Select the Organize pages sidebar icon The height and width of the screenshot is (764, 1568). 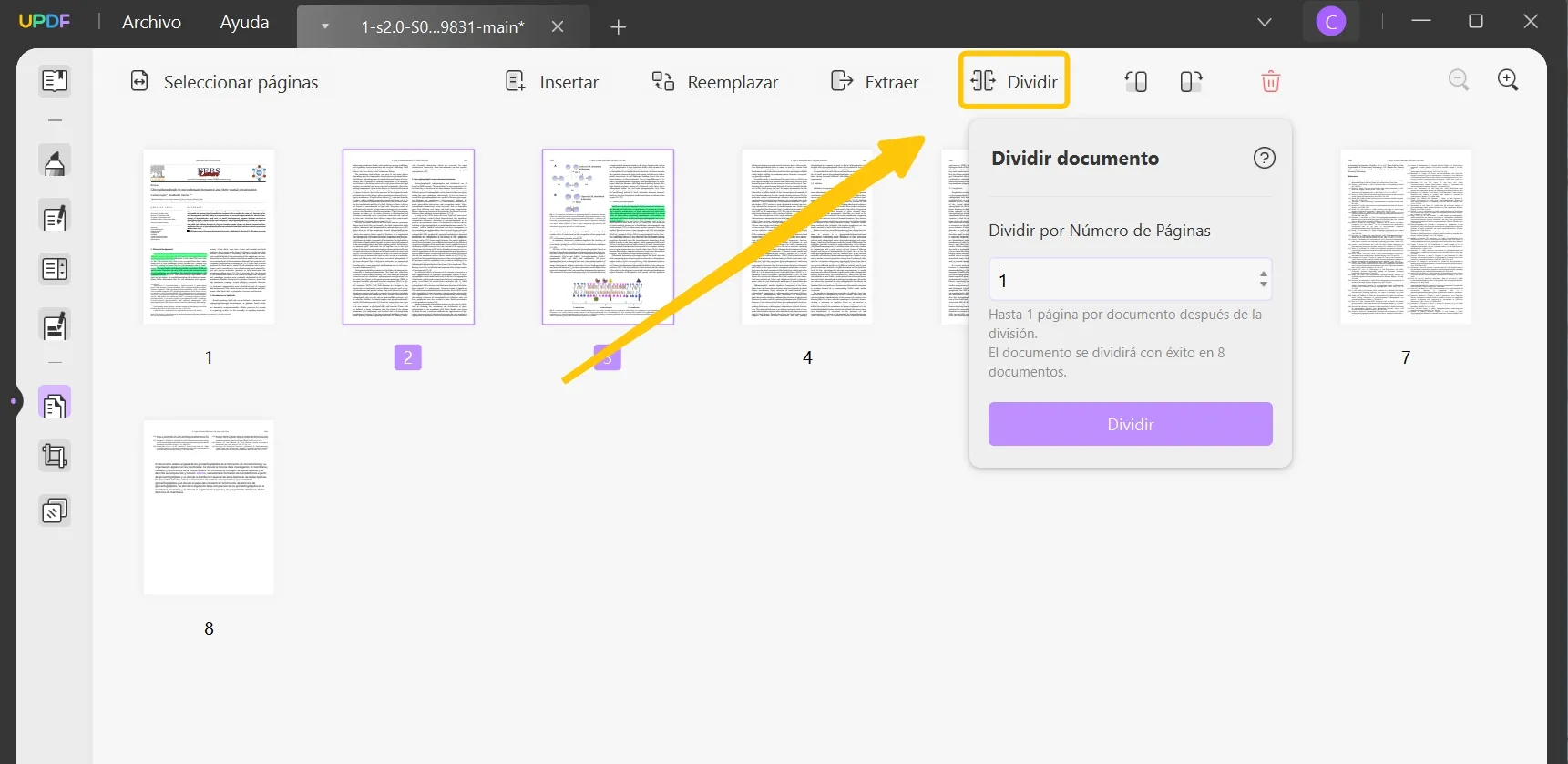pyautogui.click(x=55, y=403)
